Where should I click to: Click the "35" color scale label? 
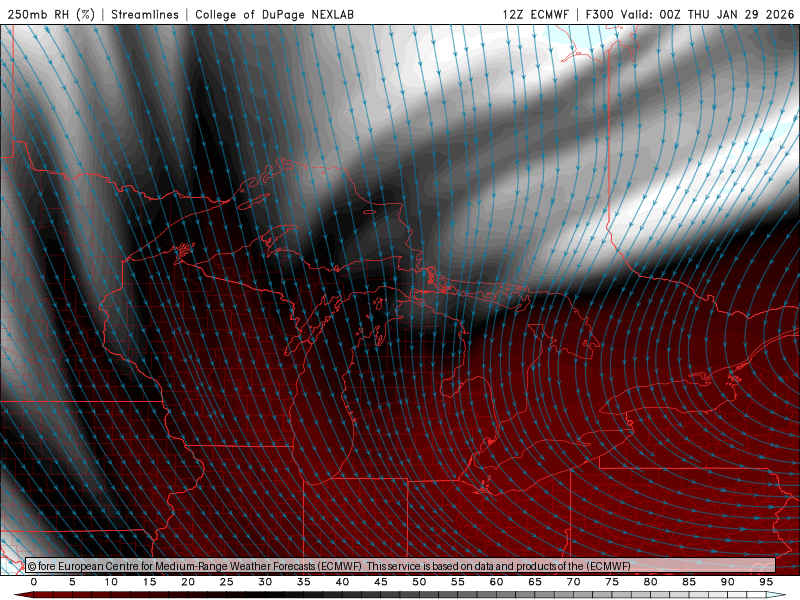[x=304, y=582]
